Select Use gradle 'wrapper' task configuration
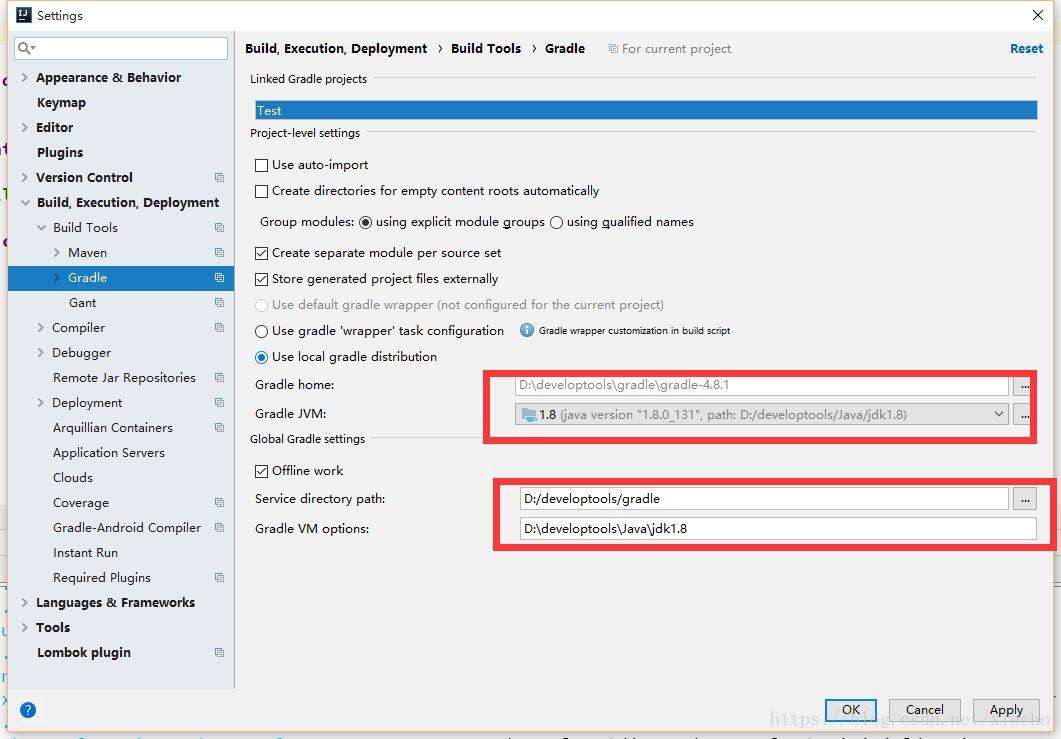Viewport: 1061px width, 739px height. (261, 332)
